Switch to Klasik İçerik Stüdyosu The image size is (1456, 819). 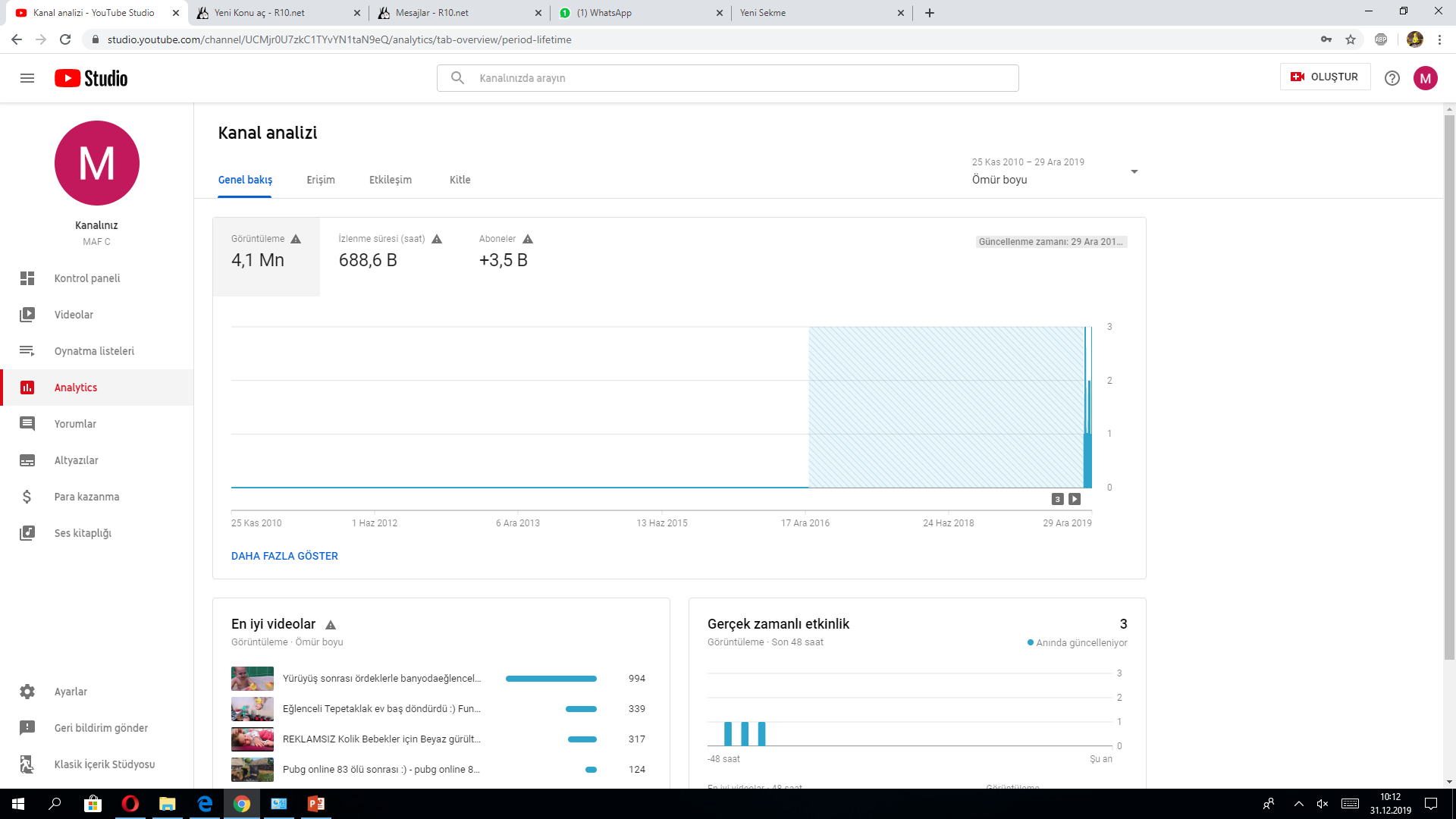point(97,764)
